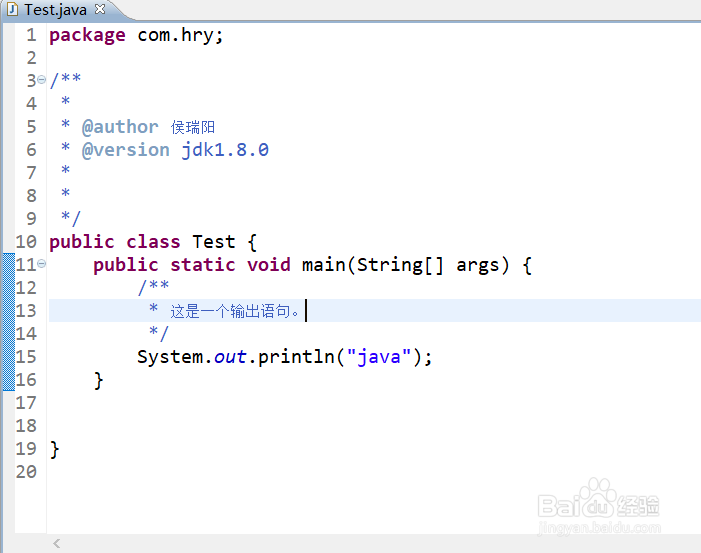The height and width of the screenshot is (553, 701).
Task: Click line number 15 in the gutter
Action: coord(26,357)
